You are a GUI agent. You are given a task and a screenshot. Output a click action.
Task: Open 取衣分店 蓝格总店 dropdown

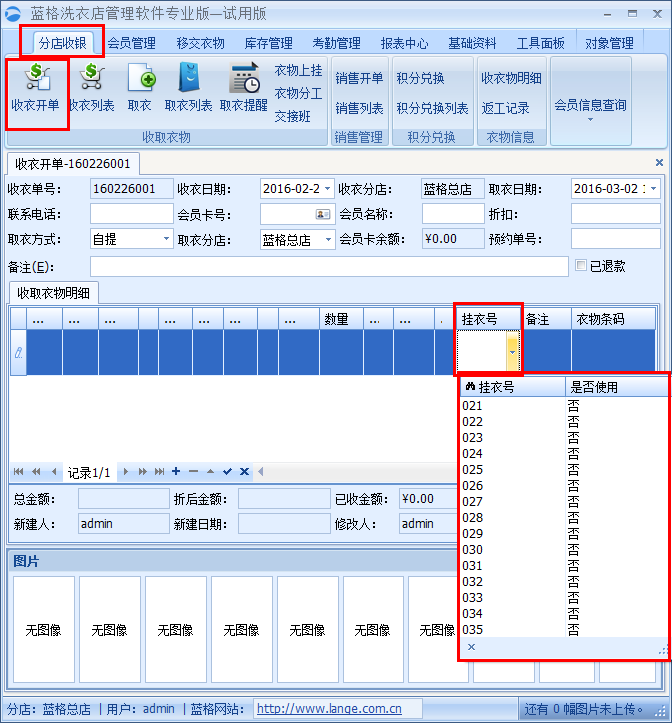pos(328,239)
